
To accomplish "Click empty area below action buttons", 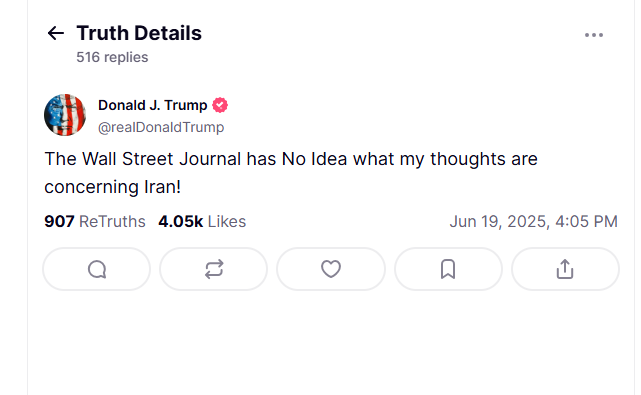I will point(331,343).
